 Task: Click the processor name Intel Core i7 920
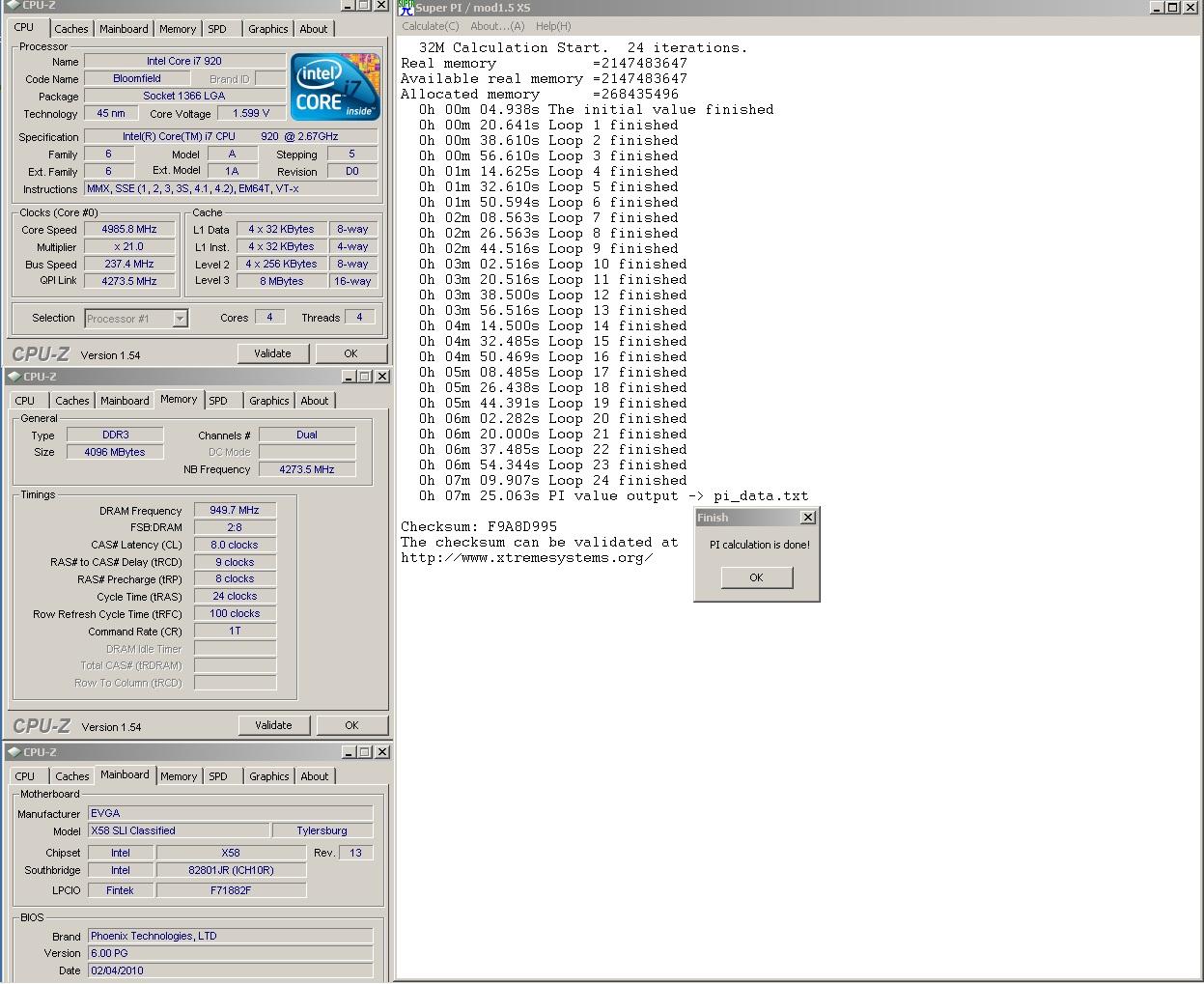point(184,61)
